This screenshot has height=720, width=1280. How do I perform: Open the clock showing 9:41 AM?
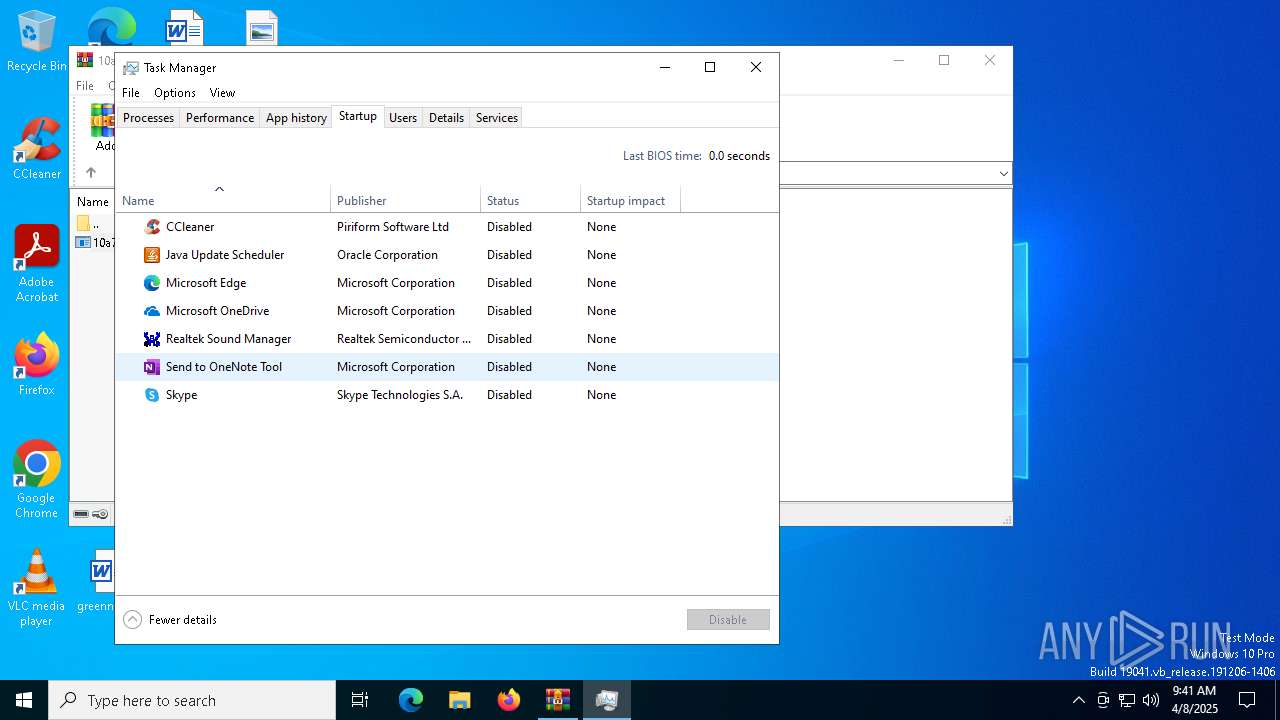1194,700
